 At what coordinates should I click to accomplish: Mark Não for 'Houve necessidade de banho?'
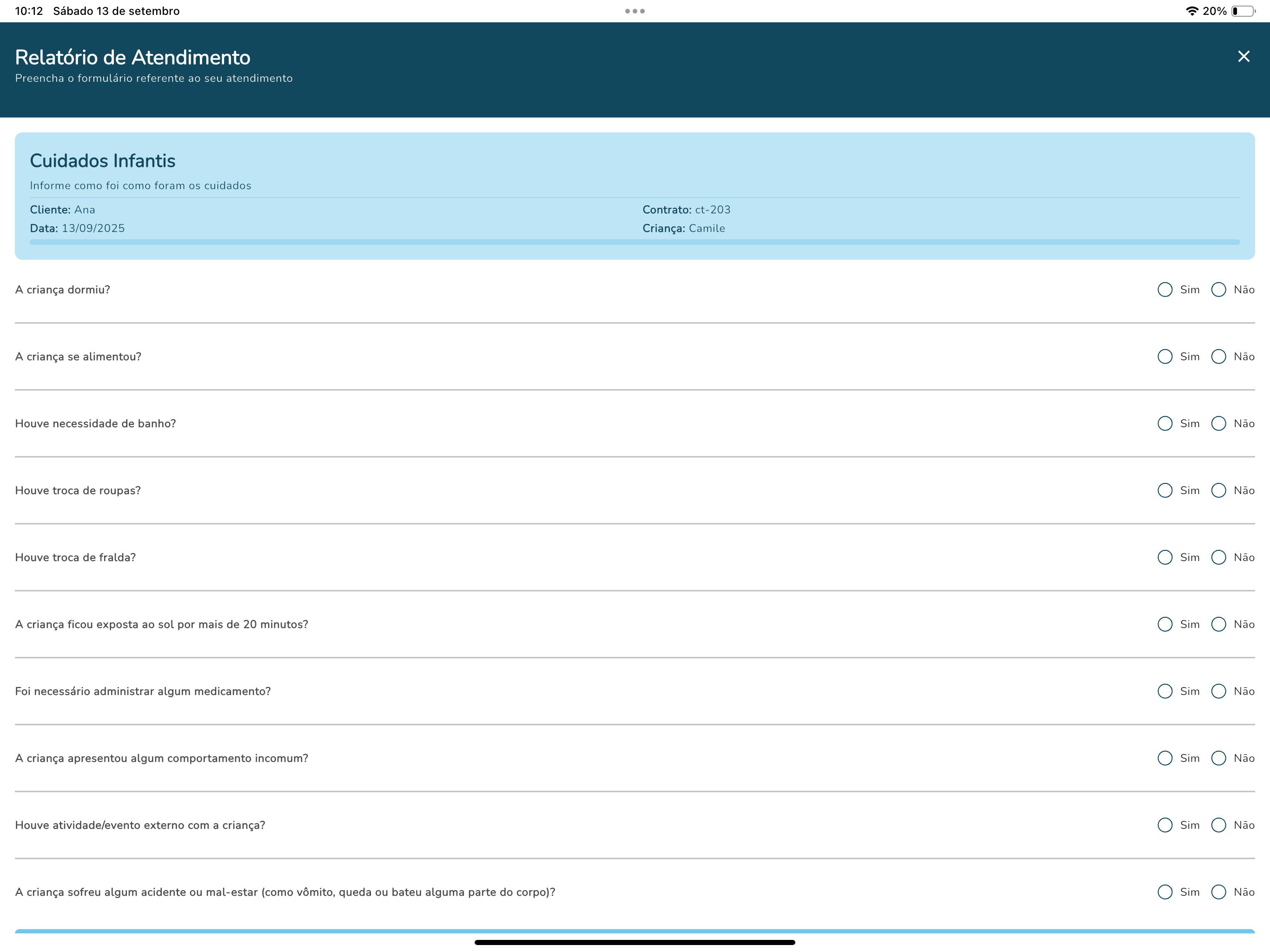pos(1218,423)
